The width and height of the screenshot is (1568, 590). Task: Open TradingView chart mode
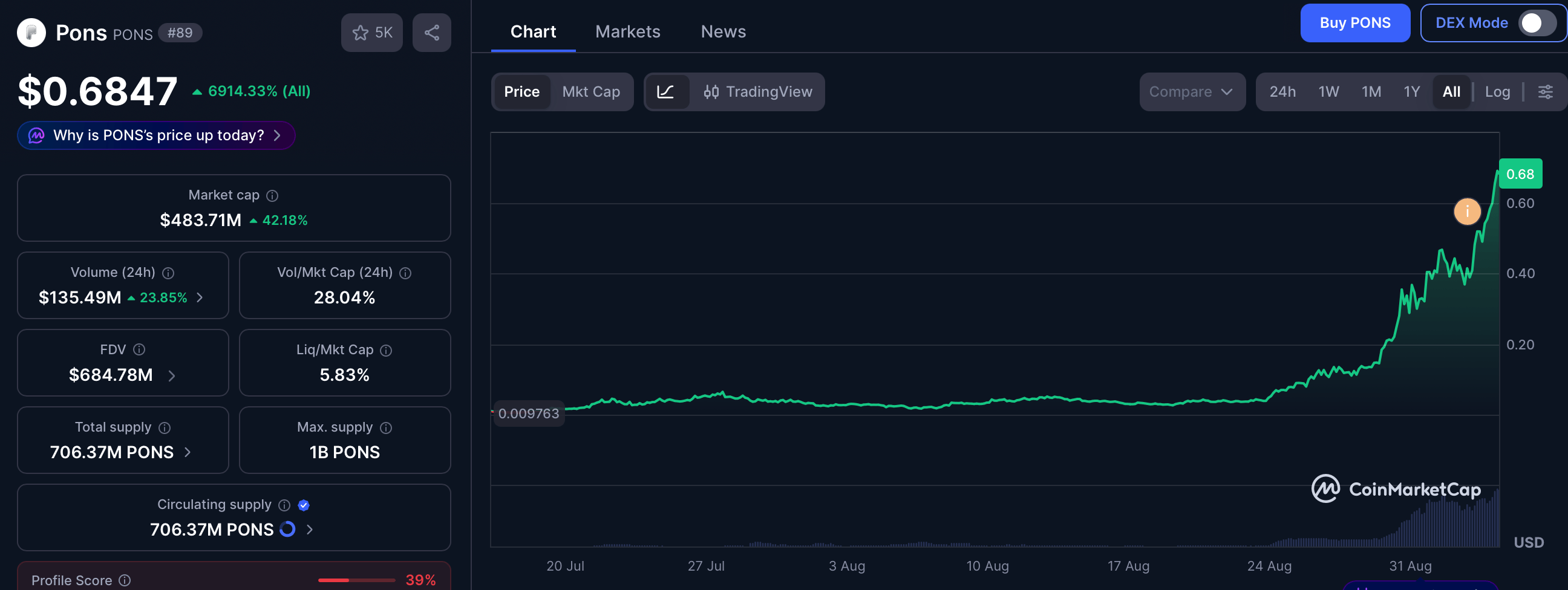coord(758,92)
